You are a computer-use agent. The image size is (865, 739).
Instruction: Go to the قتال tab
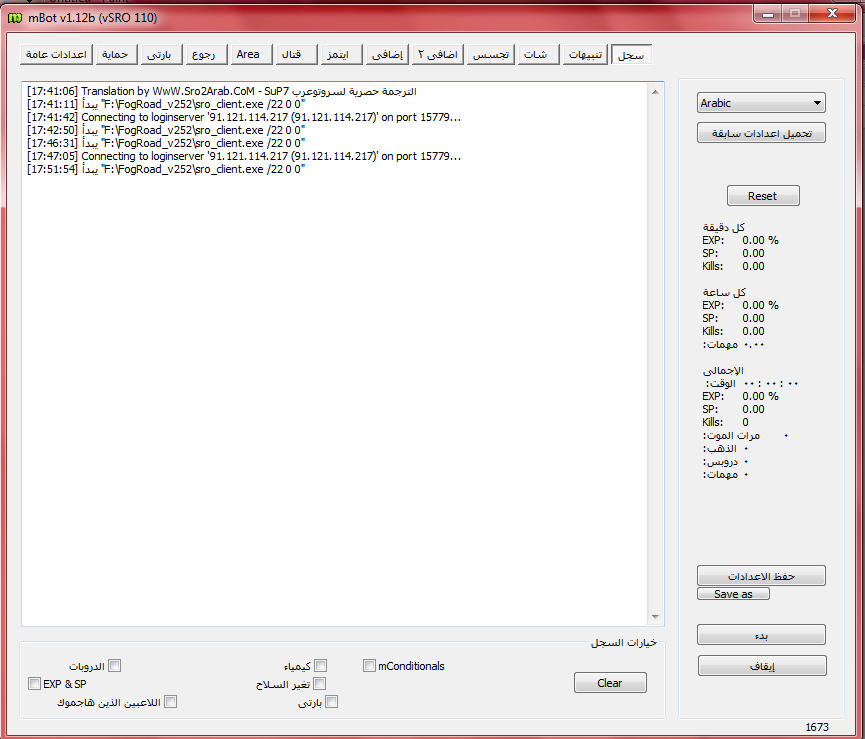(296, 55)
